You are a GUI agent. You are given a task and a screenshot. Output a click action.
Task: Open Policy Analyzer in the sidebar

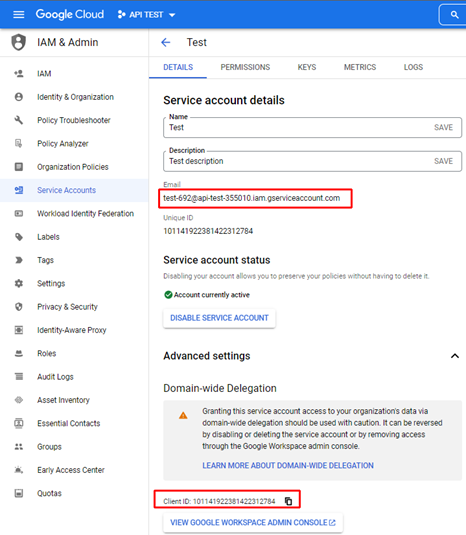74,143
